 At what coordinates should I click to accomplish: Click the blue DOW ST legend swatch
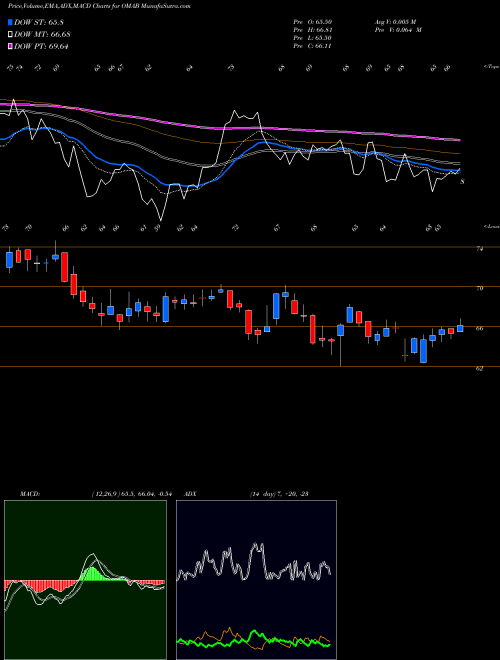point(10,22)
